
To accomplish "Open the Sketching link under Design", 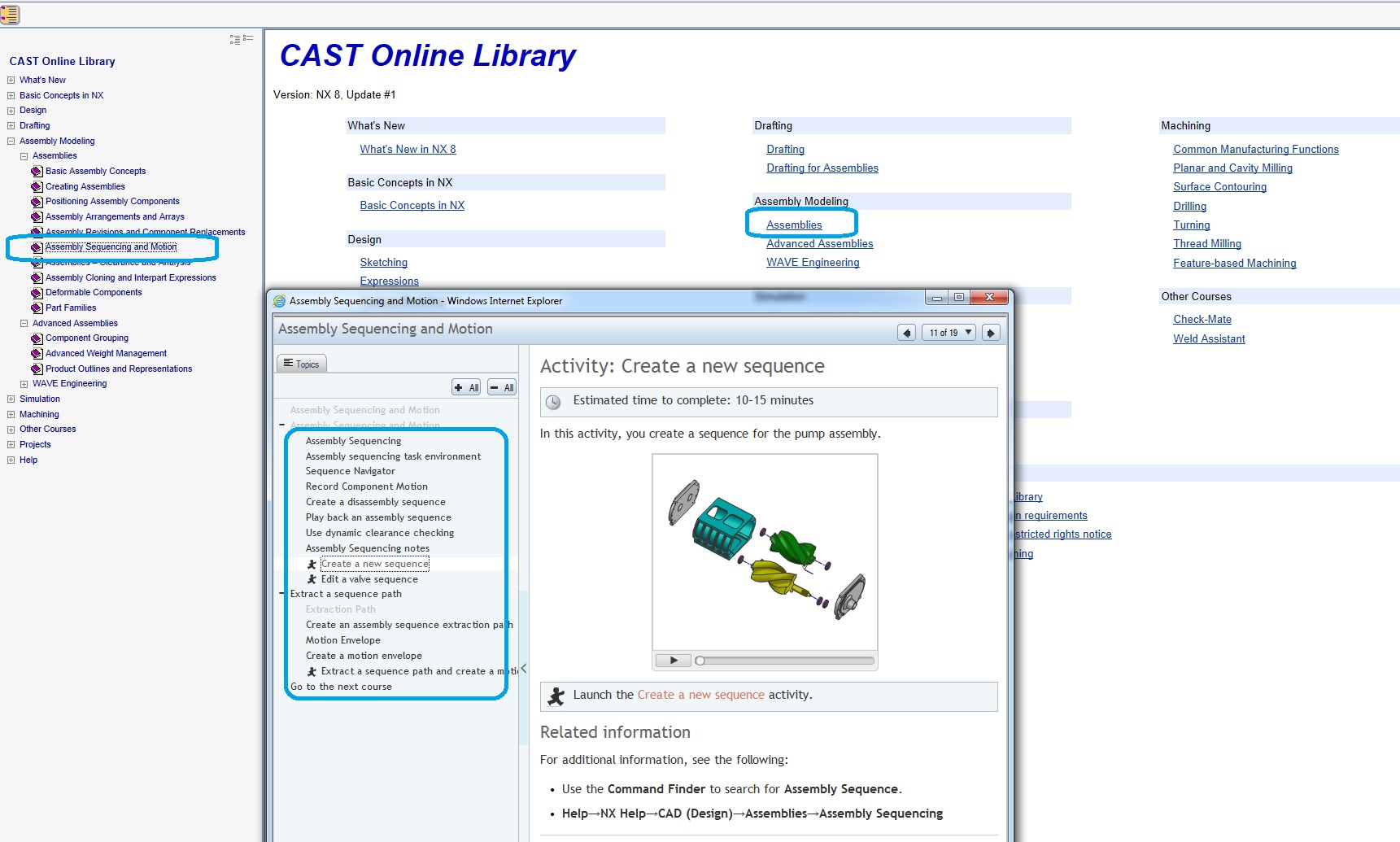I will [383, 263].
